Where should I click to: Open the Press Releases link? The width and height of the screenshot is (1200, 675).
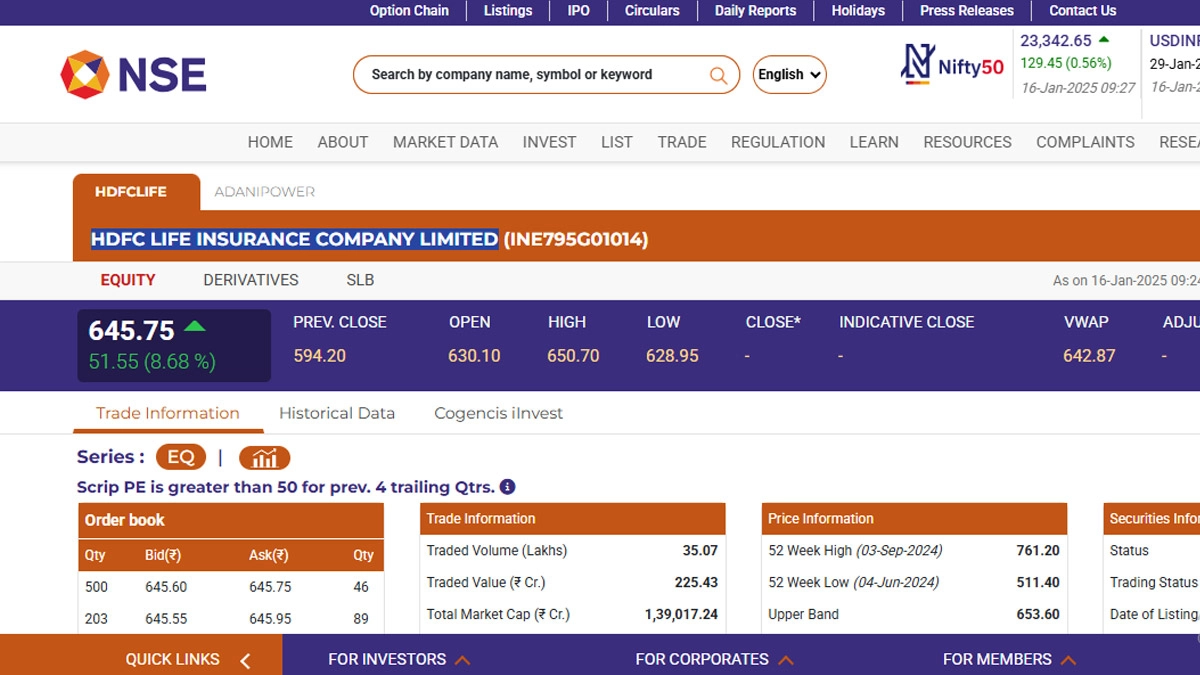coord(966,11)
